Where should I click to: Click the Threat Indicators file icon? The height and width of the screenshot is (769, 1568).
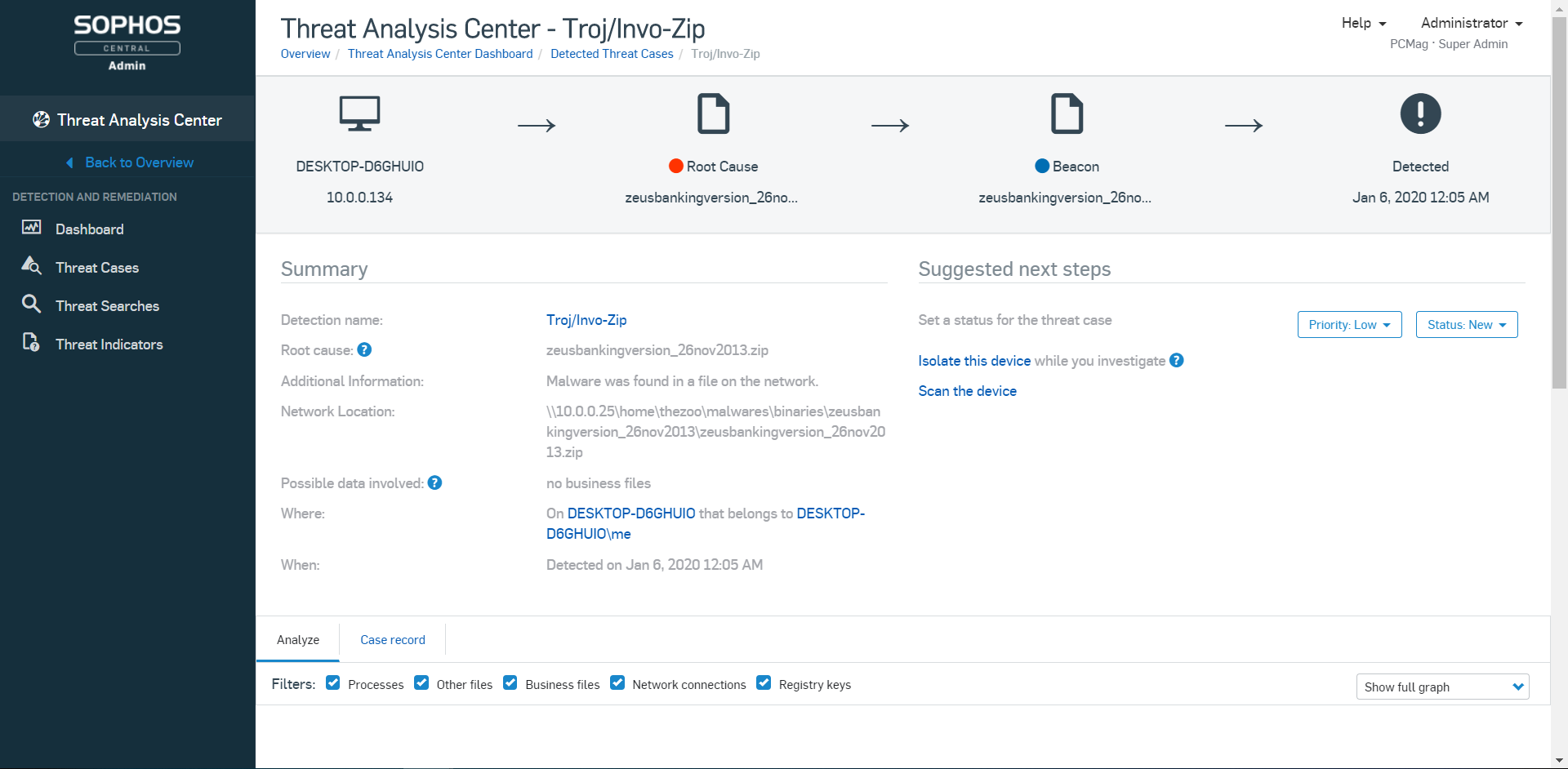click(31, 343)
